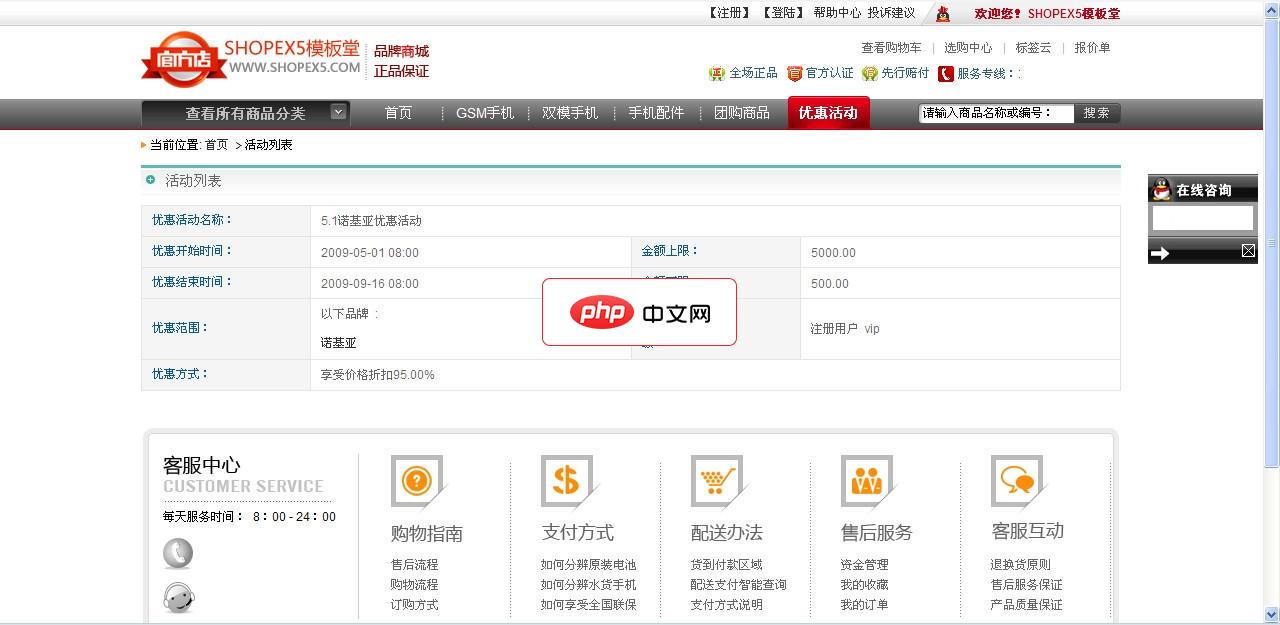Click the 全场正品 badge icon
This screenshot has width=1280, height=625.
(x=717, y=72)
